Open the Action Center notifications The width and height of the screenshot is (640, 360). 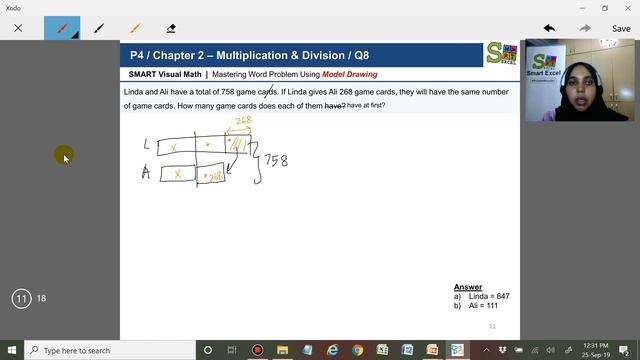(x=623, y=350)
